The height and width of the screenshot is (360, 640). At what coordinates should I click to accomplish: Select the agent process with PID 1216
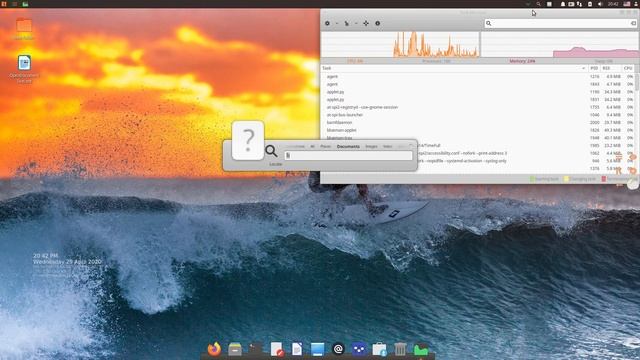(478, 76)
